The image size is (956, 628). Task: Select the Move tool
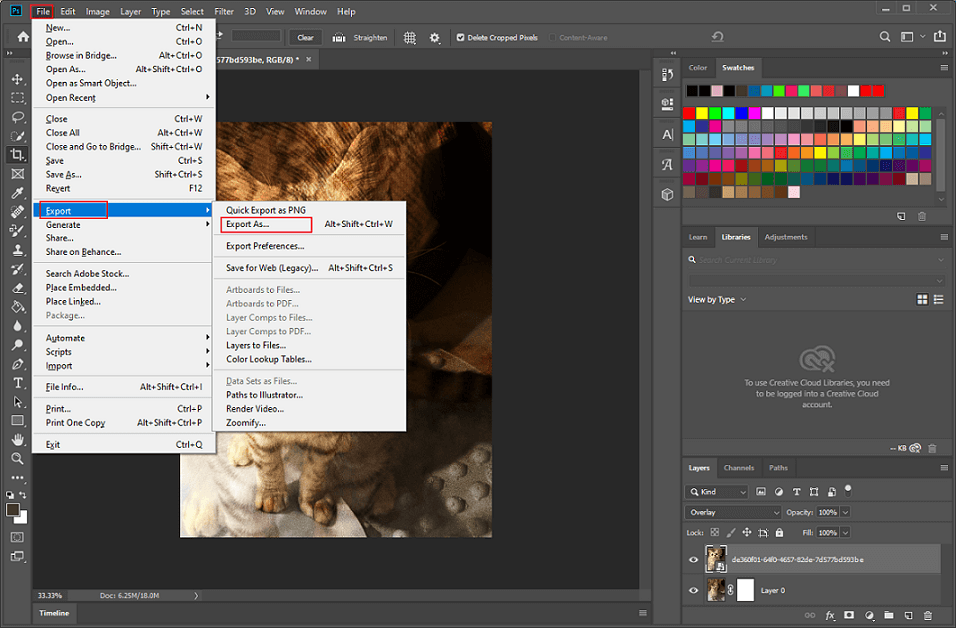17,78
